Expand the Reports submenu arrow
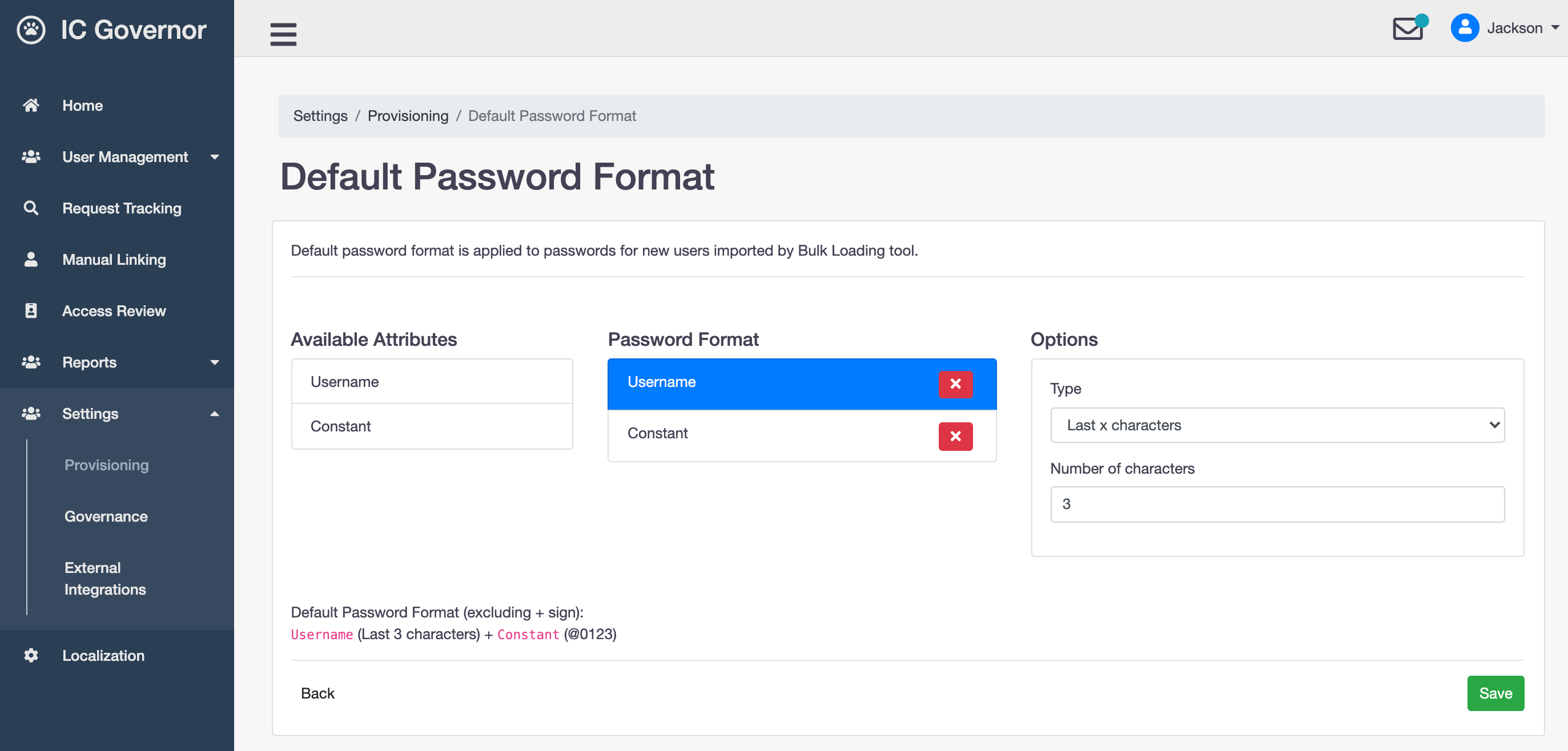1568x751 pixels. coord(214,362)
